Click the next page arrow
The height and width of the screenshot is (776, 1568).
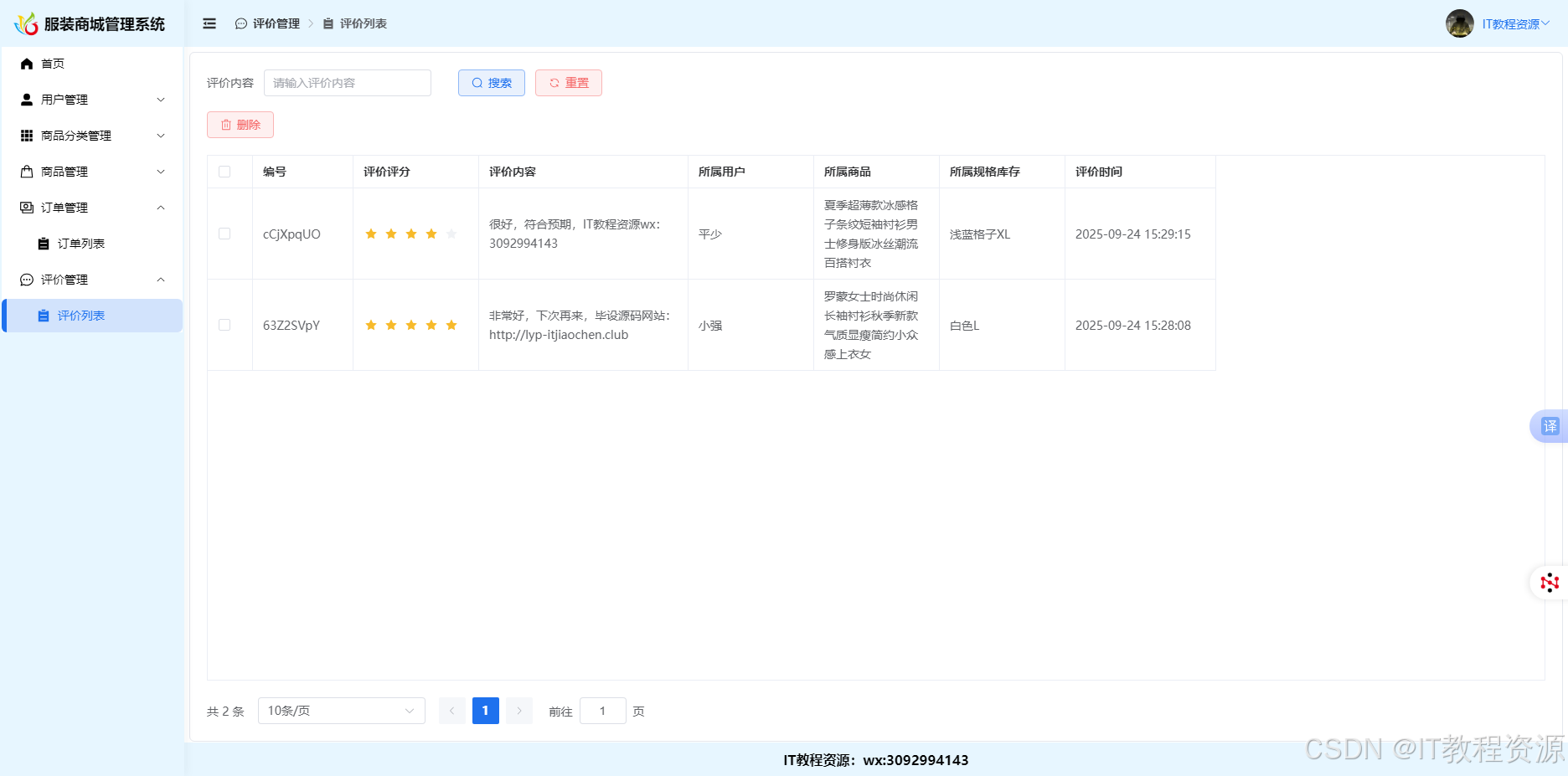pos(519,711)
